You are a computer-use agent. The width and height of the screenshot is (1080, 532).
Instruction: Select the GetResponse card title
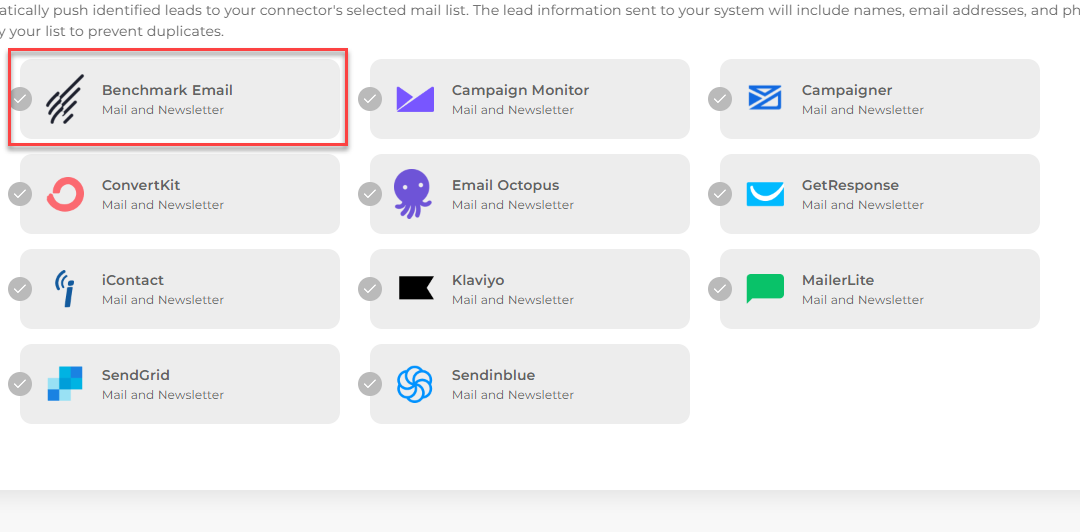pyautogui.click(x=851, y=185)
